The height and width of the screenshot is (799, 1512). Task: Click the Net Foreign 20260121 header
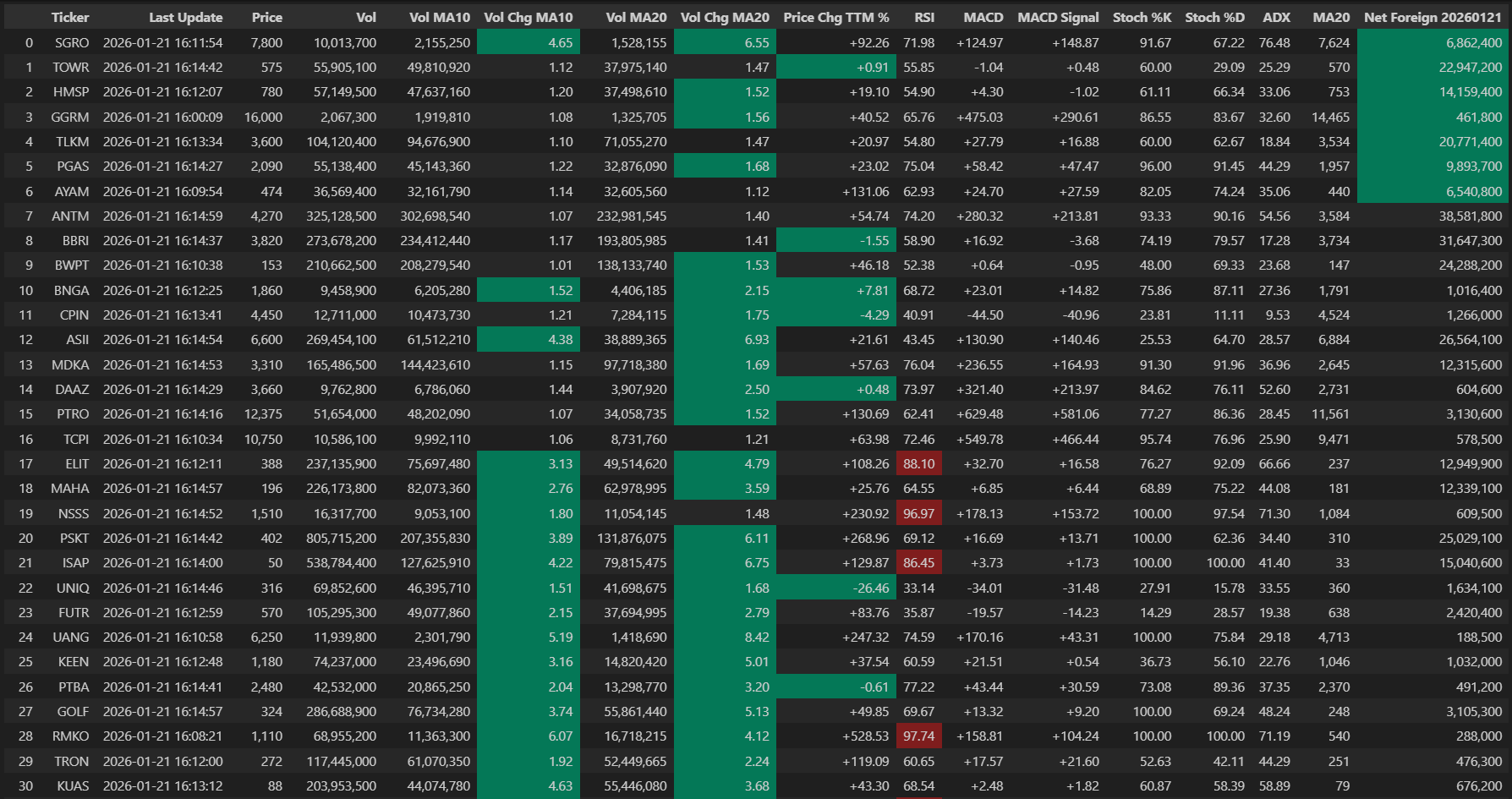point(1433,17)
